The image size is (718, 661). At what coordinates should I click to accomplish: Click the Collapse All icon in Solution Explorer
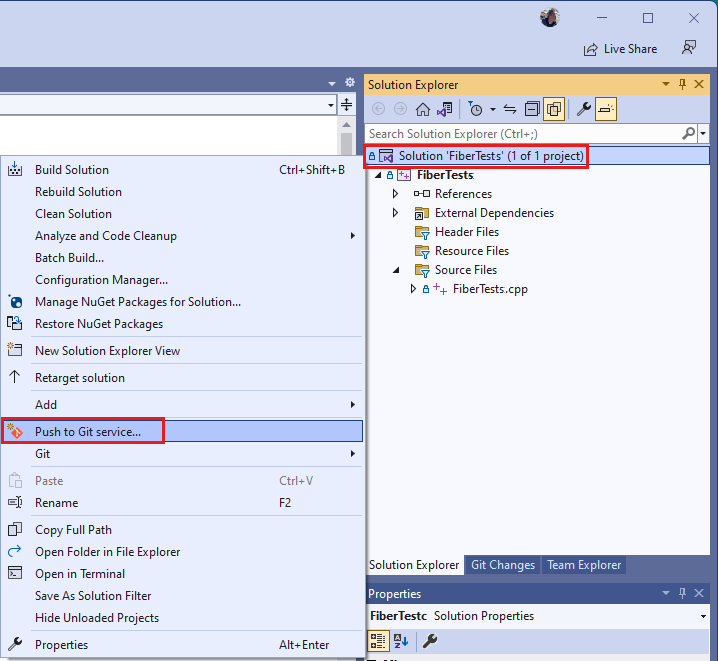click(x=532, y=109)
